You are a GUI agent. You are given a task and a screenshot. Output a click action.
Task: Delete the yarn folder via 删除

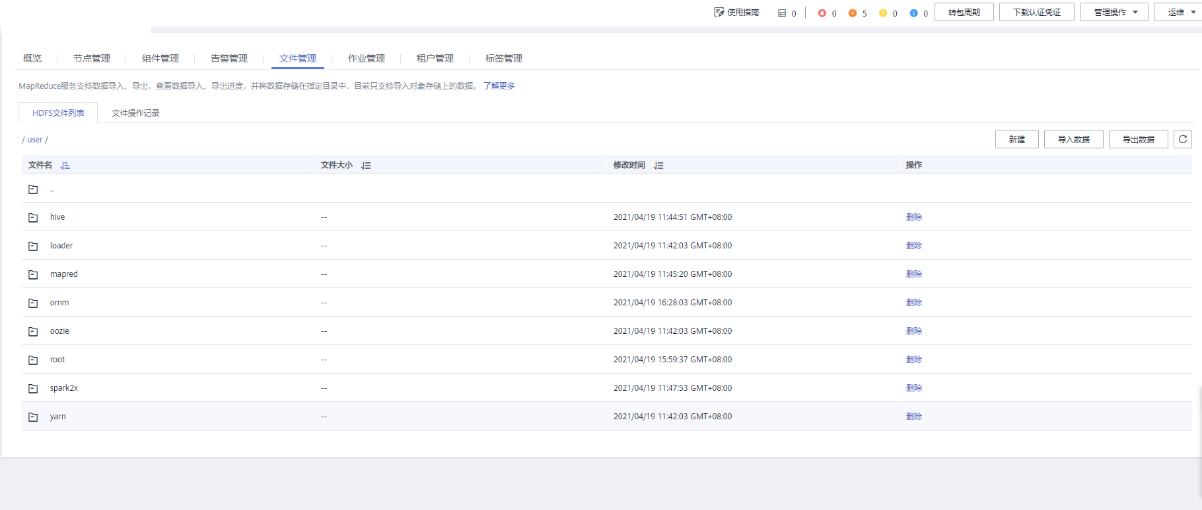pos(914,416)
